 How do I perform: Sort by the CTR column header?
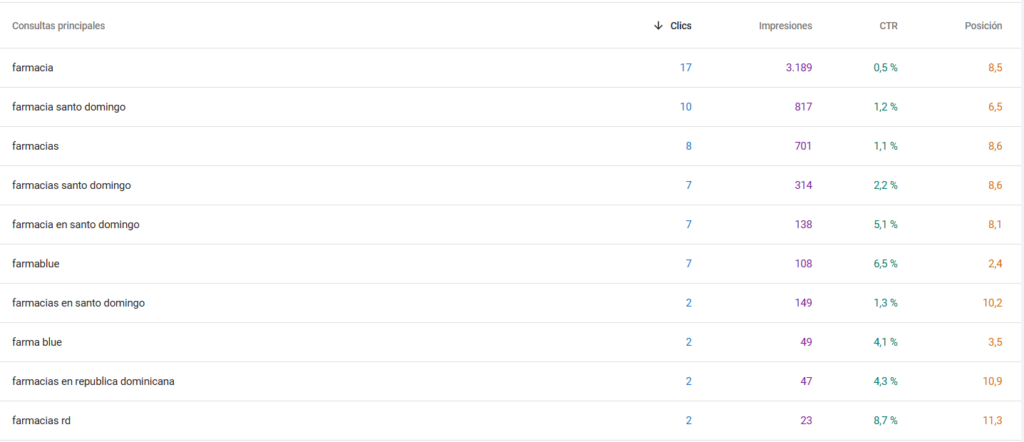tap(888, 26)
